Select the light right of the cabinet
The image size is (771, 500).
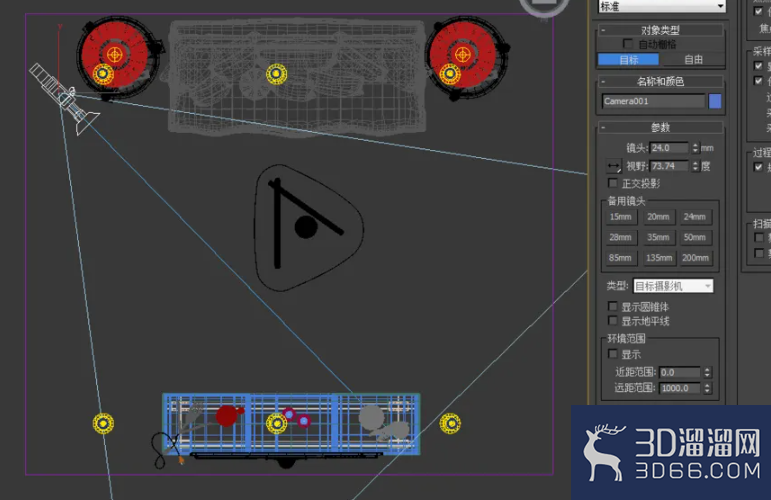(450, 423)
